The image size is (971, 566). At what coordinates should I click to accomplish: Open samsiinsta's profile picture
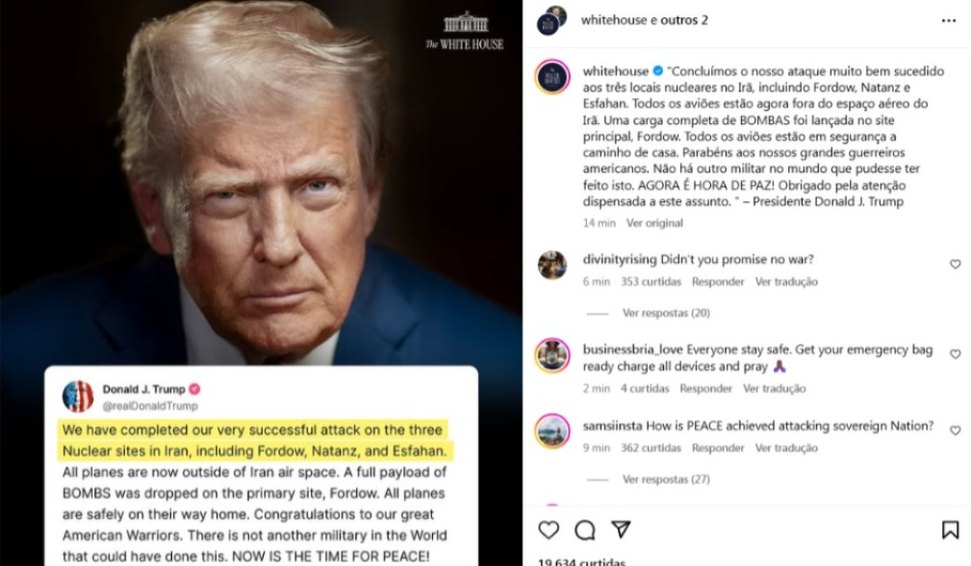(x=552, y=430)
